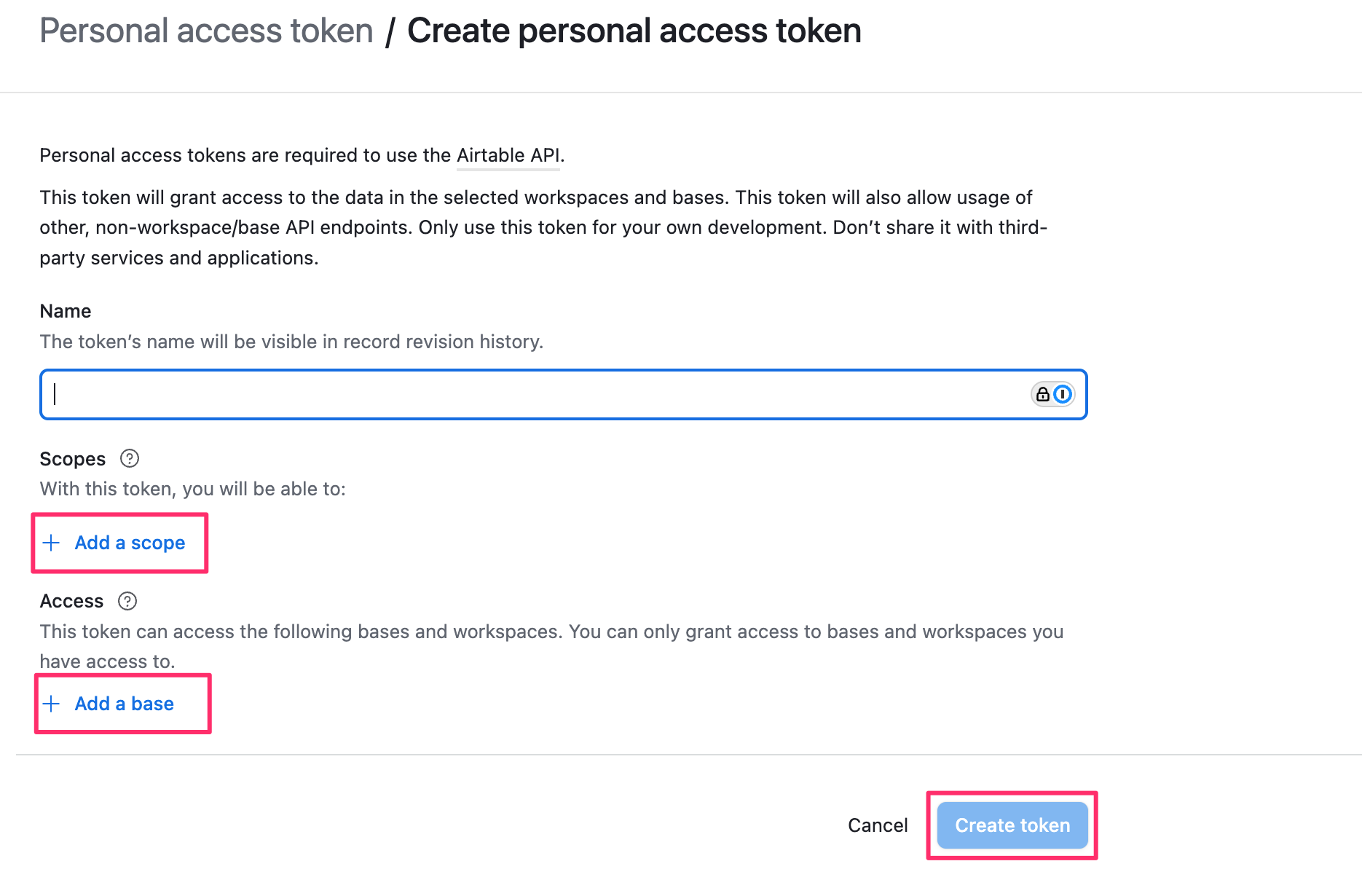The image size is (1362, 896).
Task: Select the Add a base label
Action: (125, 704)
